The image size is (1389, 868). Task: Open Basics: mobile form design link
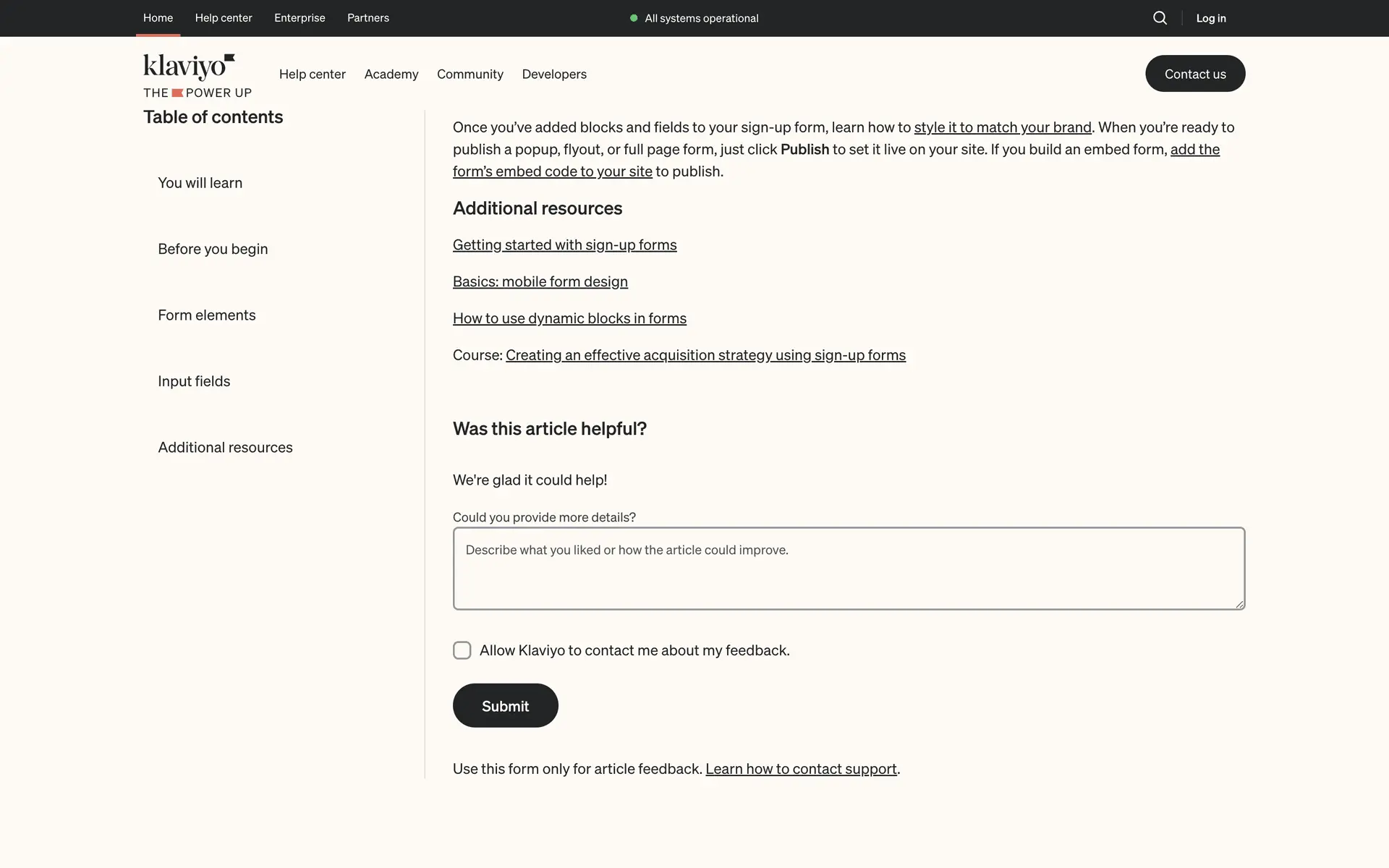[x=540, y=281]
